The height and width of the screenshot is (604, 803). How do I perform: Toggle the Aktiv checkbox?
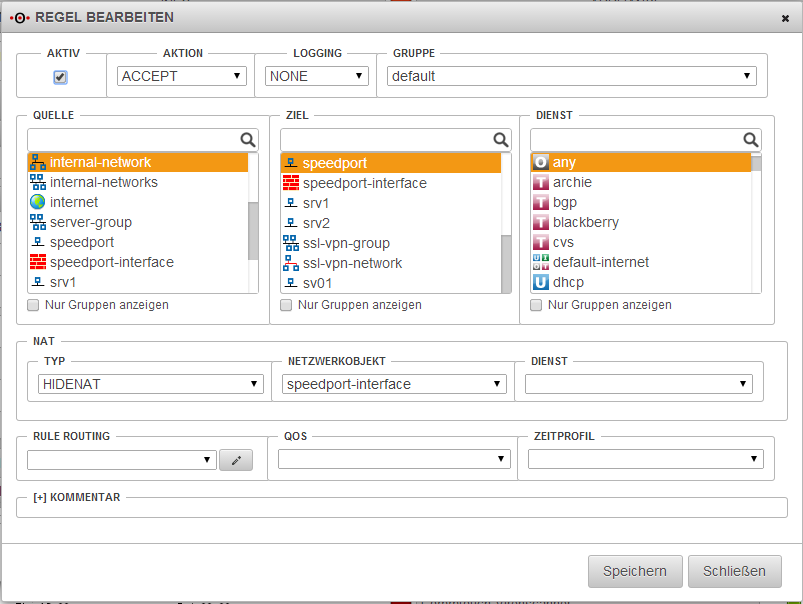pos(60,77)
